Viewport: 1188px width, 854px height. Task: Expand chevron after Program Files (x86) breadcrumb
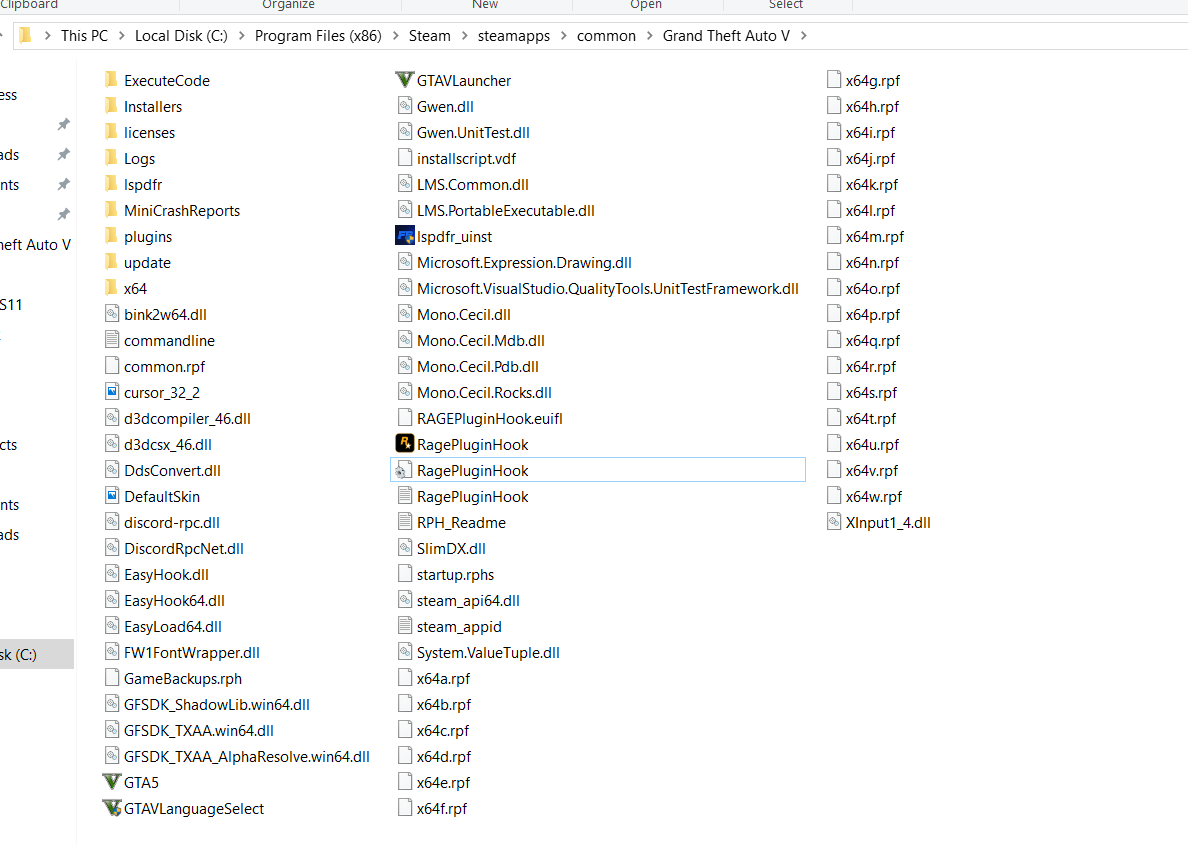395,36
